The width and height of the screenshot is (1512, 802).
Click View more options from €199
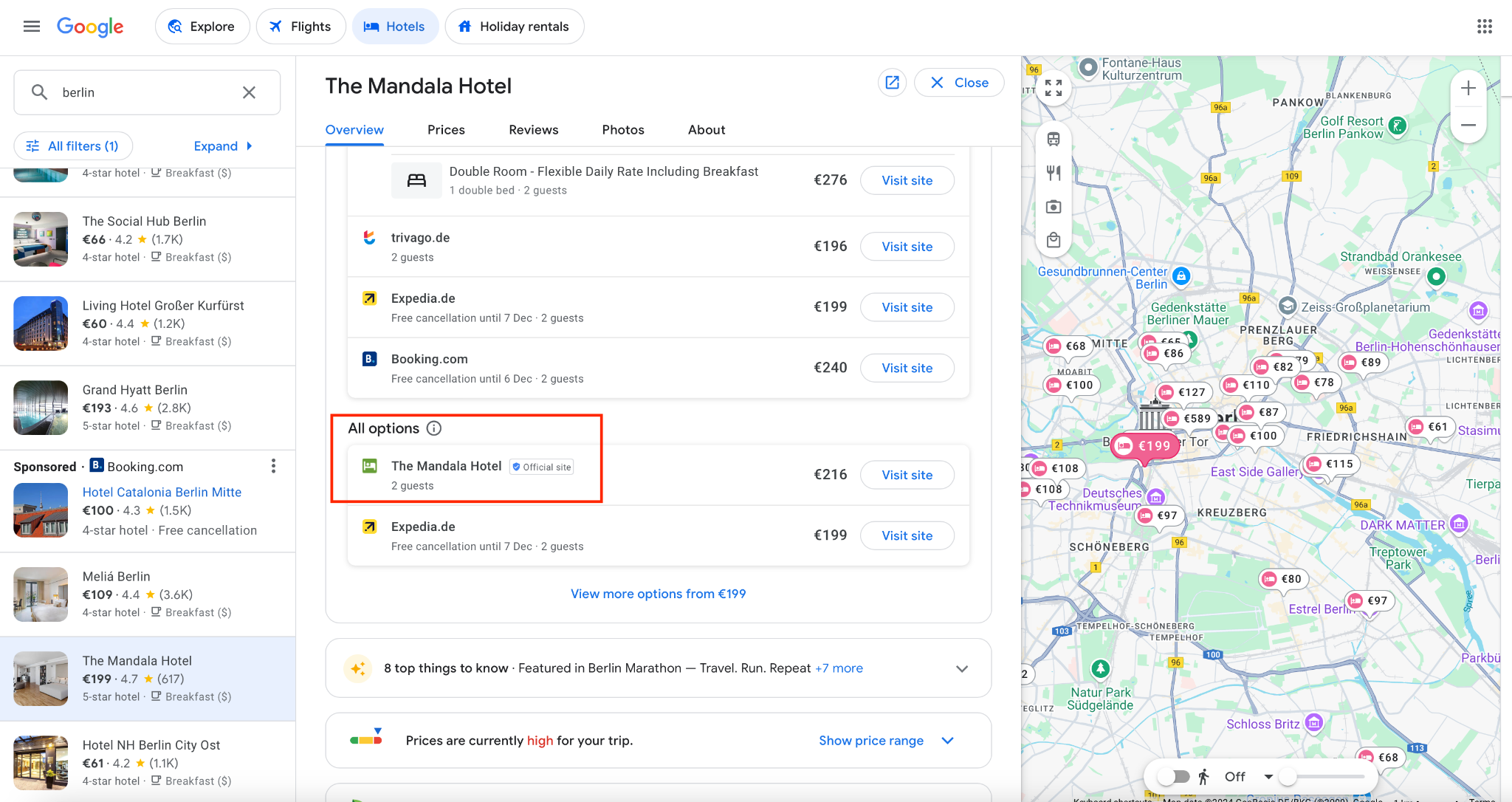[658, 594]
